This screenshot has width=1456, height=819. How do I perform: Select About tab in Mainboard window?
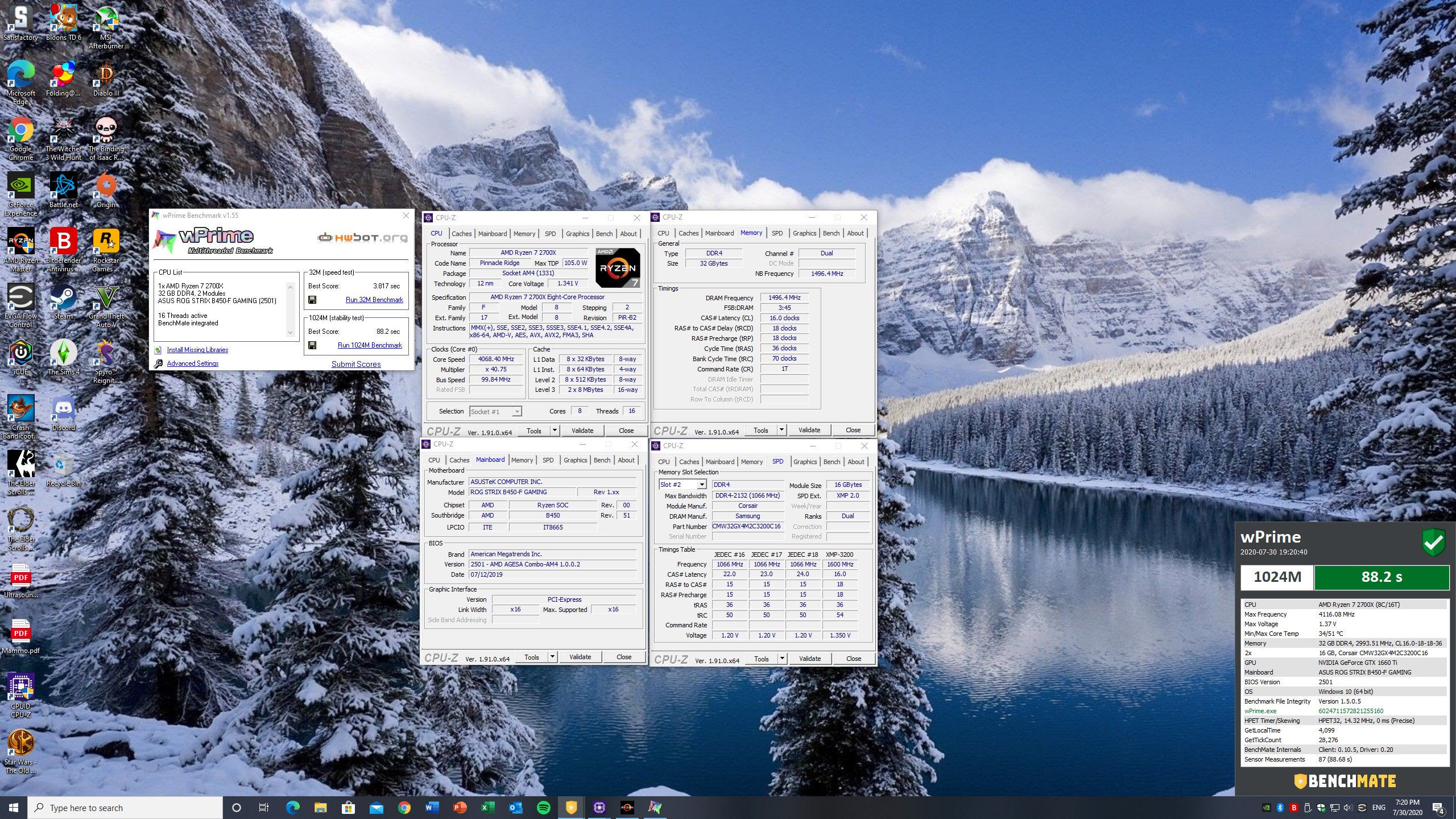[626, 460]
